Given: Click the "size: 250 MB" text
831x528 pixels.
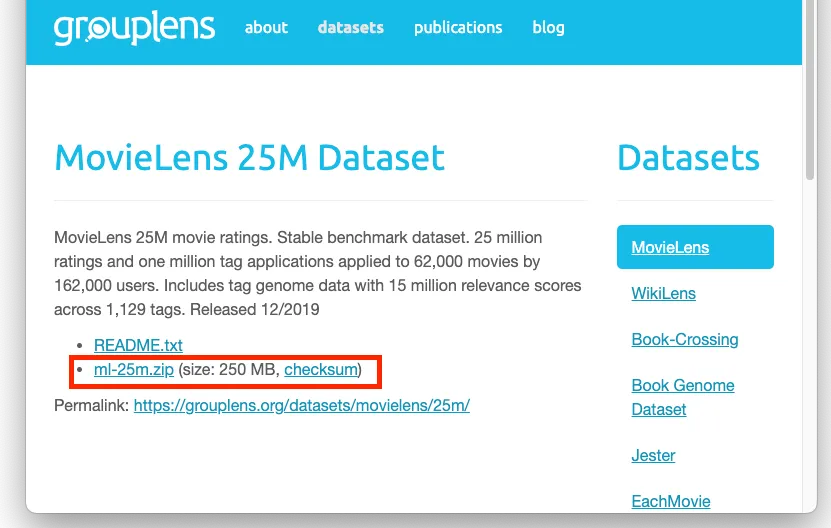Looking at the screenshot, I should [x=229, y=369].
